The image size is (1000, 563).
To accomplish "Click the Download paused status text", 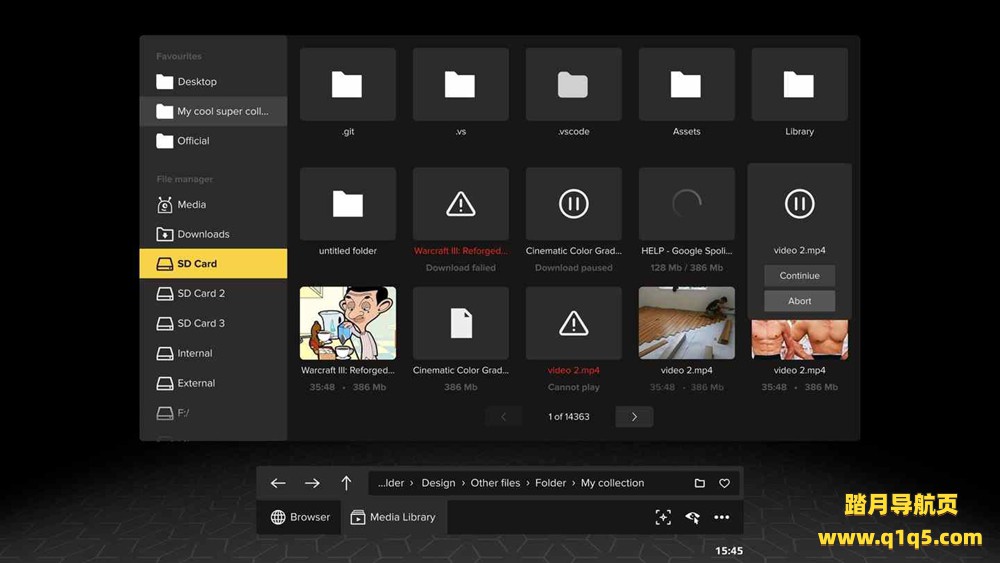I will (x=573, y=268).
